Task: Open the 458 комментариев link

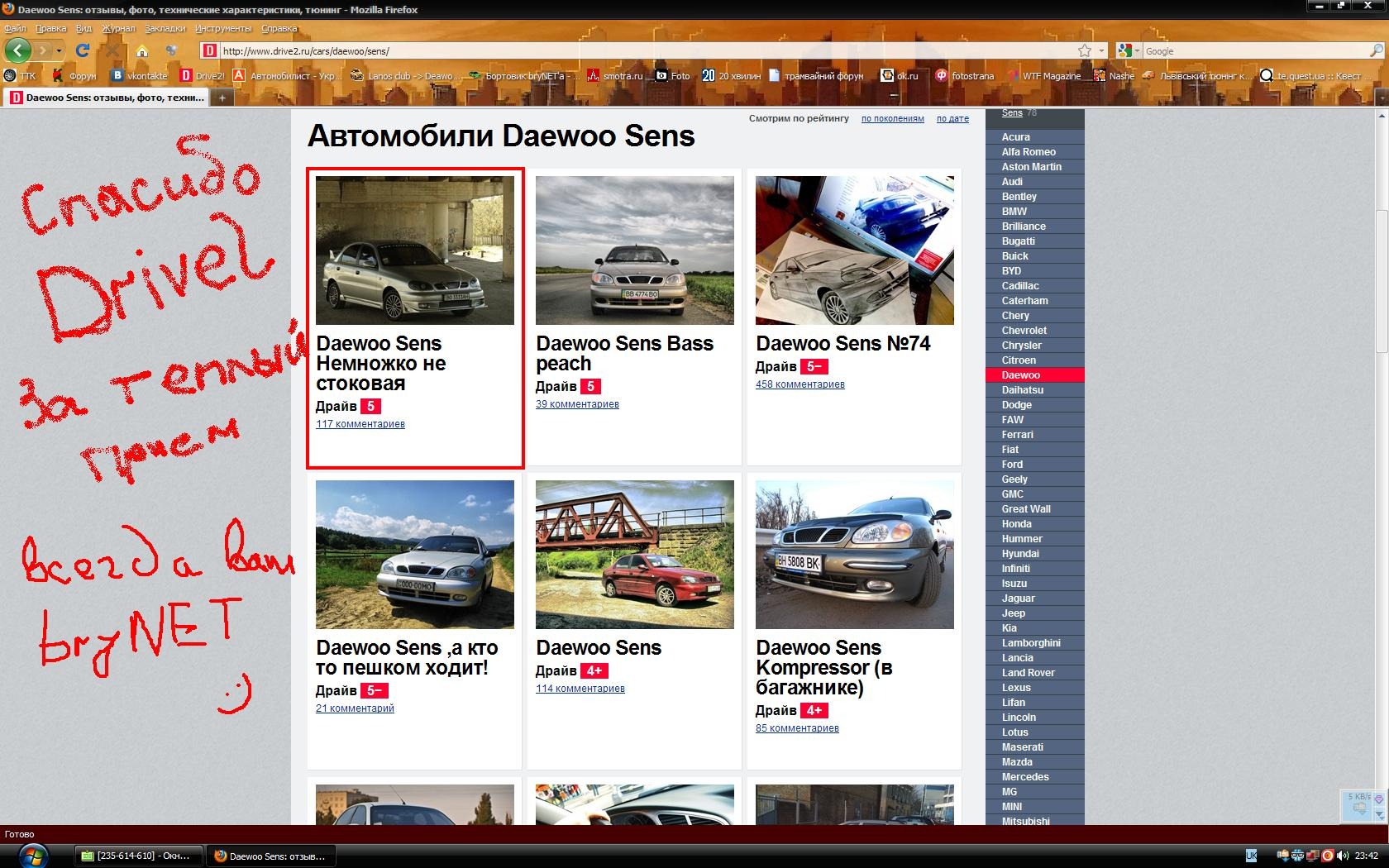Action: 800,384
